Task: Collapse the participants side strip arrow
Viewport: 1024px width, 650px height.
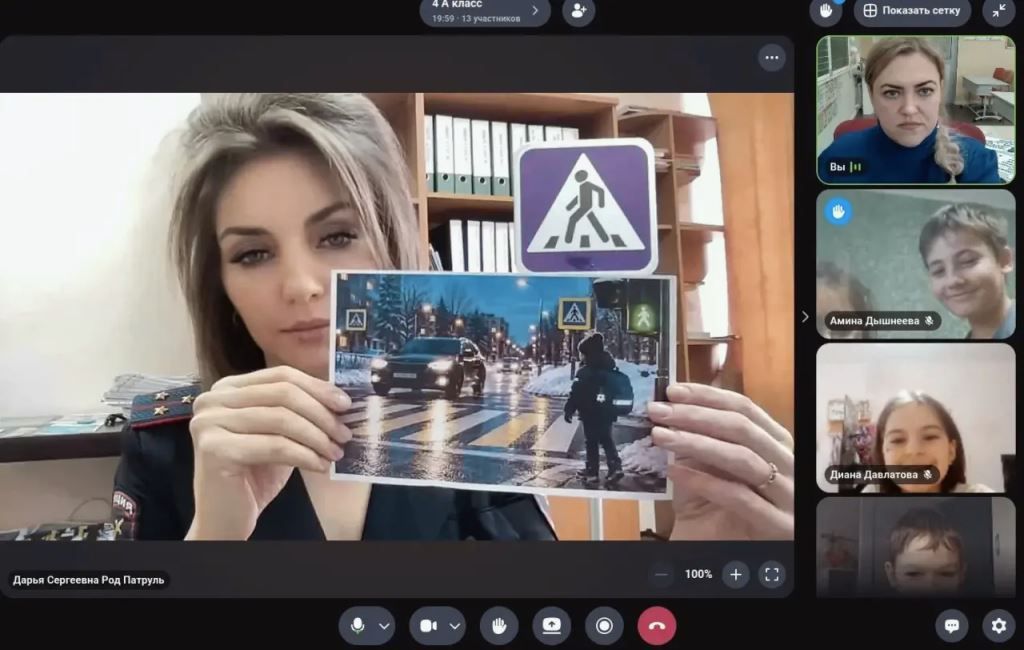Action: point(805,317)
